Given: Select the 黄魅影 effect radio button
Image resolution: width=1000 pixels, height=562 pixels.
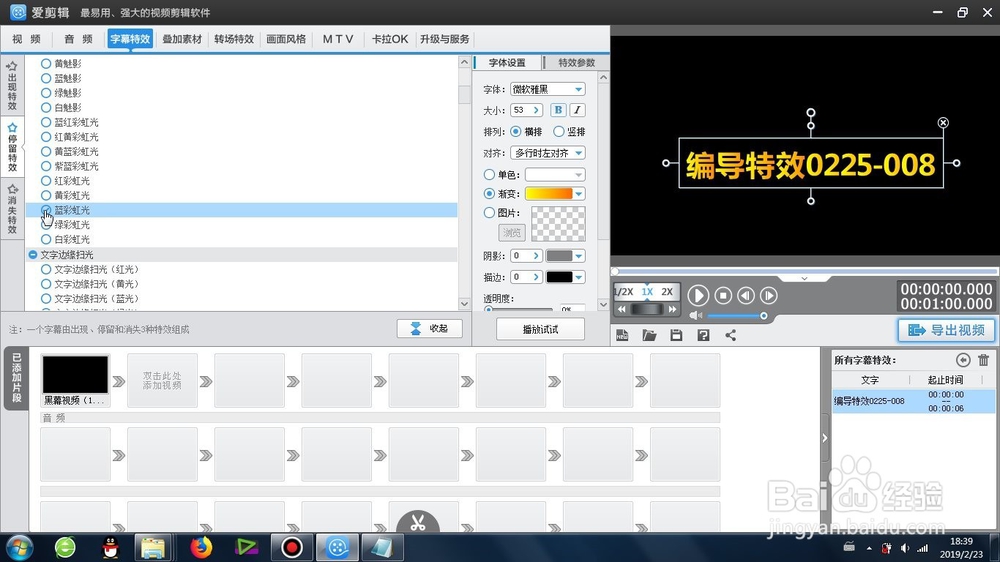Looking at the screenshot, I should 46,64.
